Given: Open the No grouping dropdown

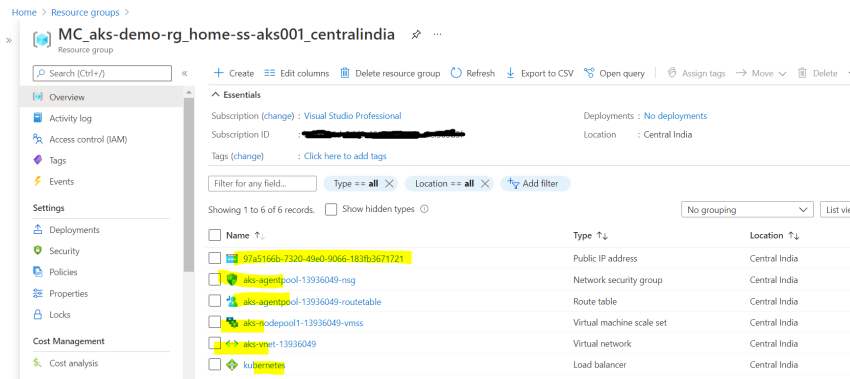Looking at the screenshot, I should [x=747, y=209].
